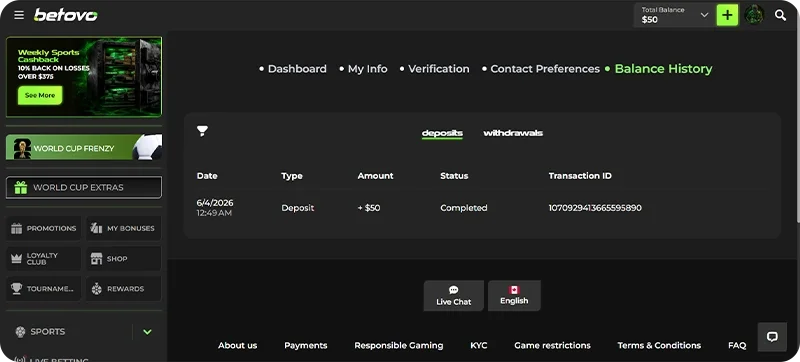Click the Date column header

coord(207,176)
